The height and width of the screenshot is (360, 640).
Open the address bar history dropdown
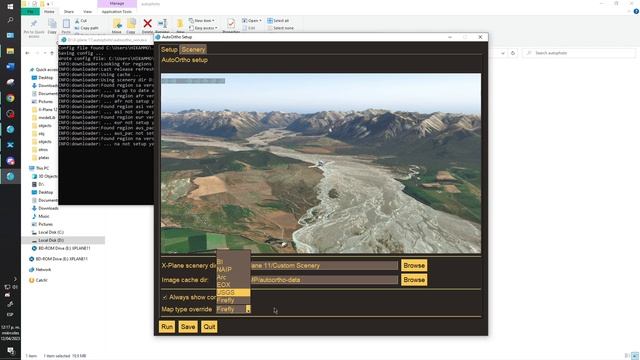502,53
